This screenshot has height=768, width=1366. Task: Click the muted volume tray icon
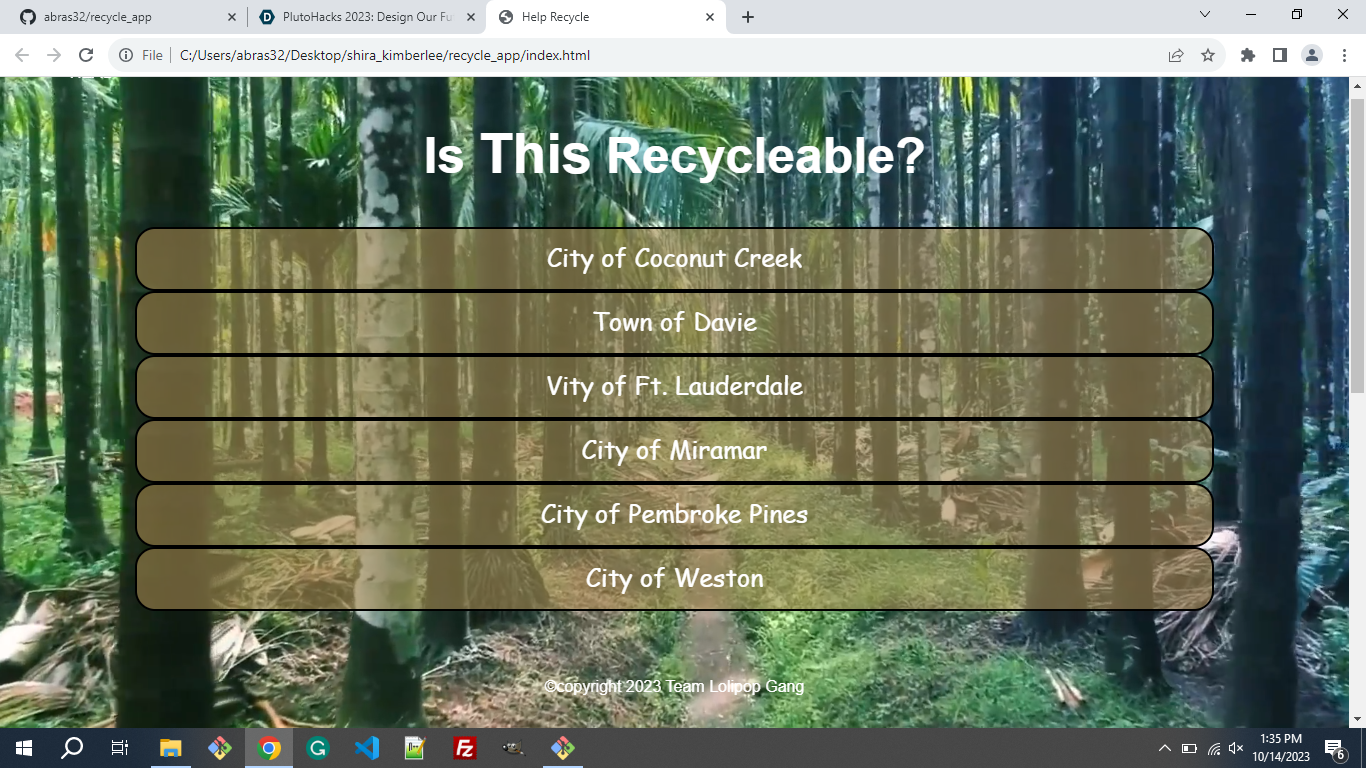click(1237, 748)
